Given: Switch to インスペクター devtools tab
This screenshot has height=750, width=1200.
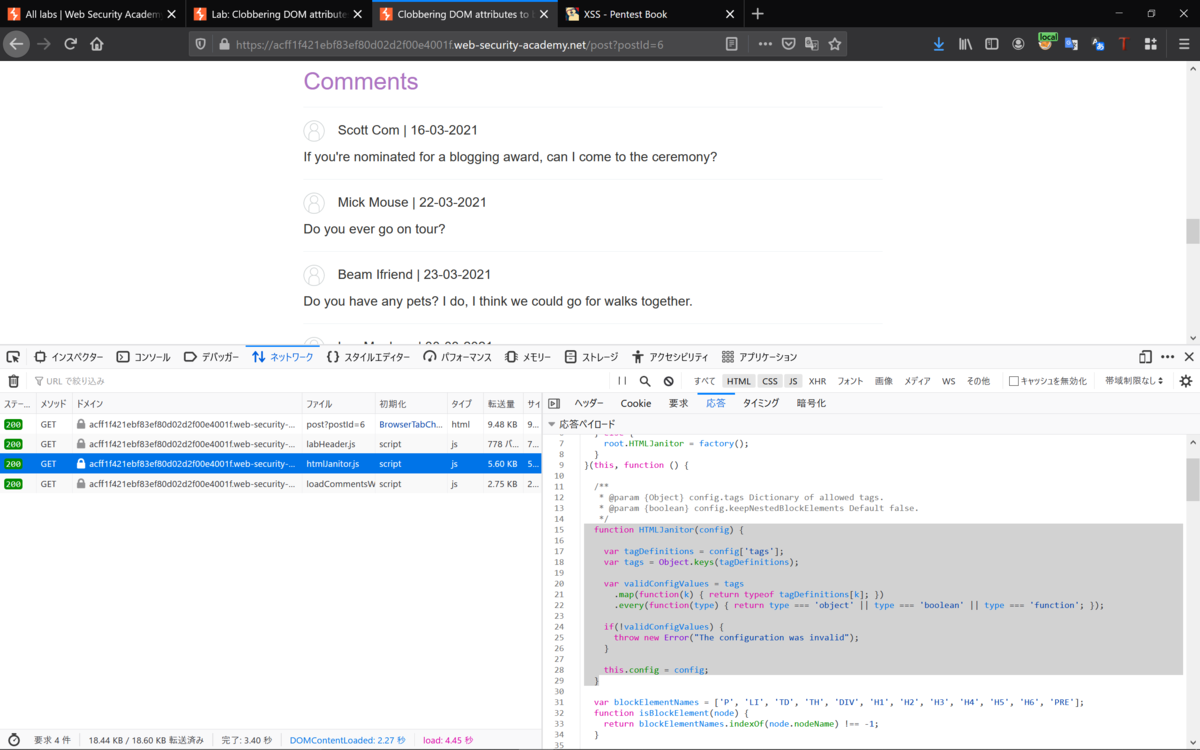Looking at the screenshot, I should pos(69,357).
